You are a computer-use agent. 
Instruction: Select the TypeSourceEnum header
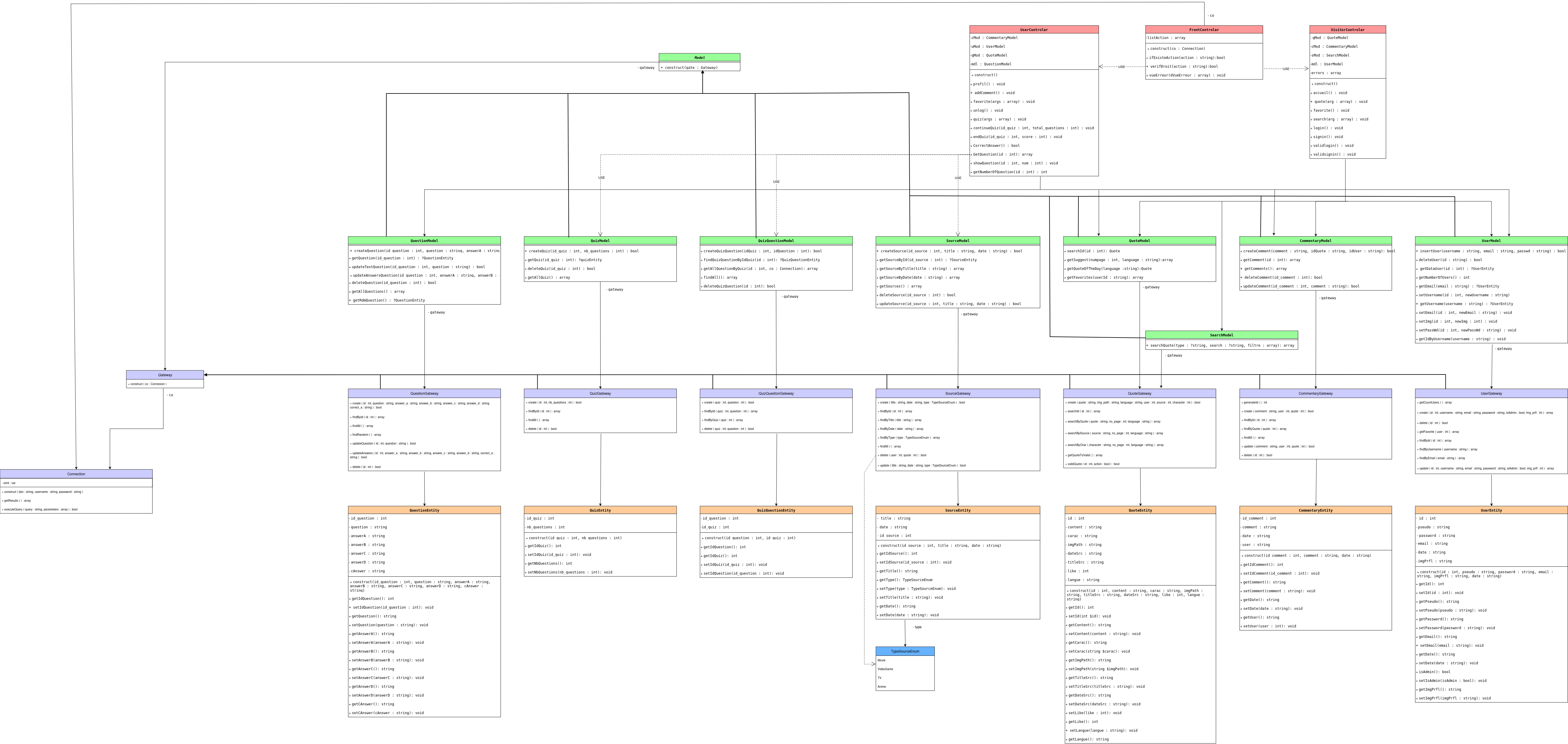905,651
